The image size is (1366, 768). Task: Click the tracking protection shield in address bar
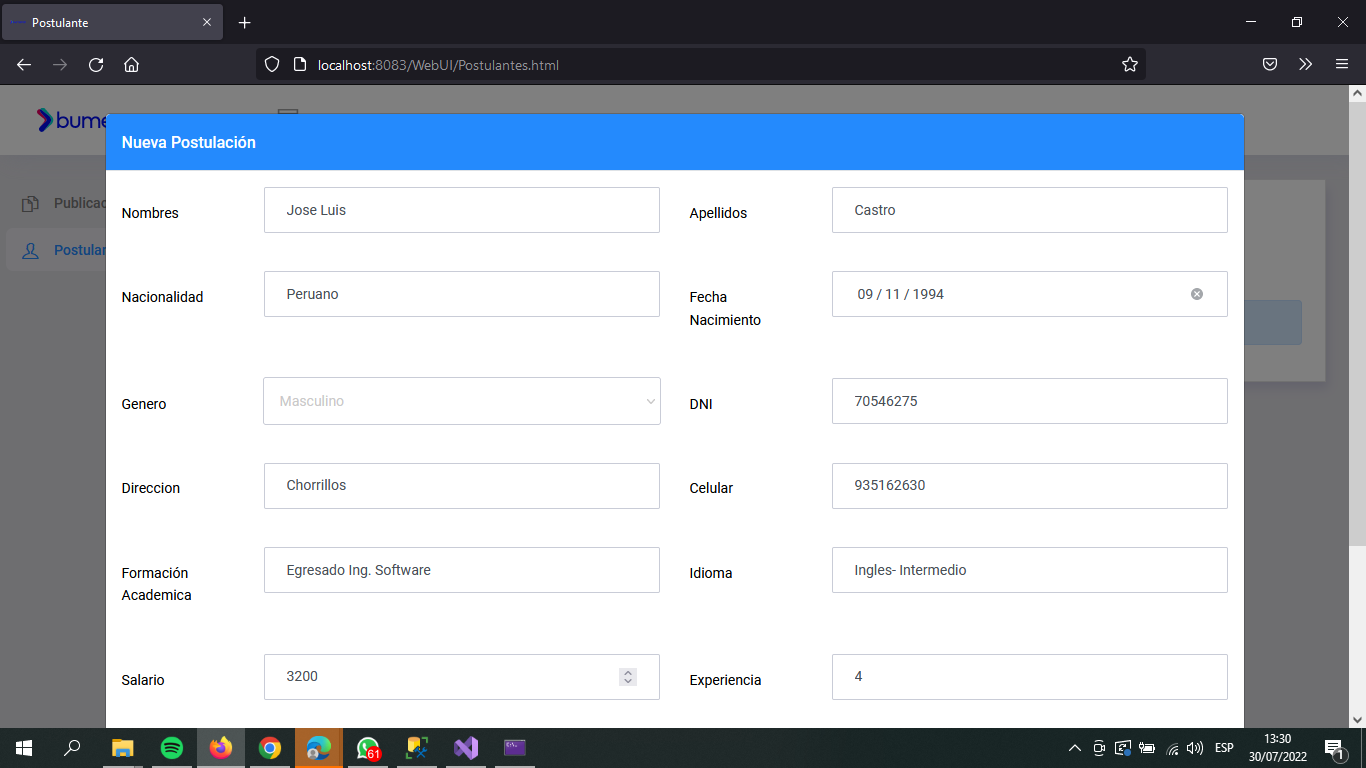click(x=271, y=63)
